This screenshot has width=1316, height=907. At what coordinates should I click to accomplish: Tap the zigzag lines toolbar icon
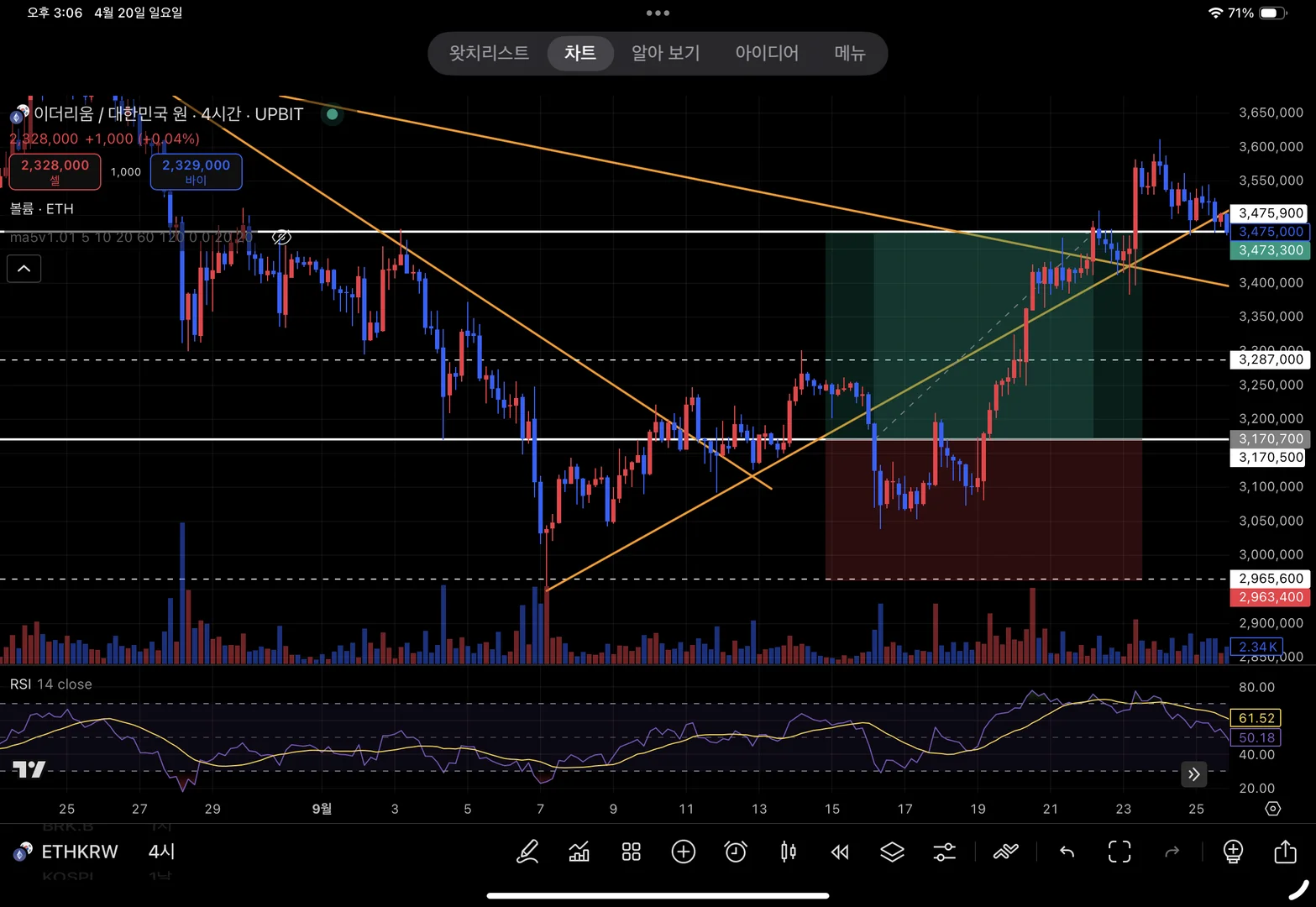pos(1005,852)
